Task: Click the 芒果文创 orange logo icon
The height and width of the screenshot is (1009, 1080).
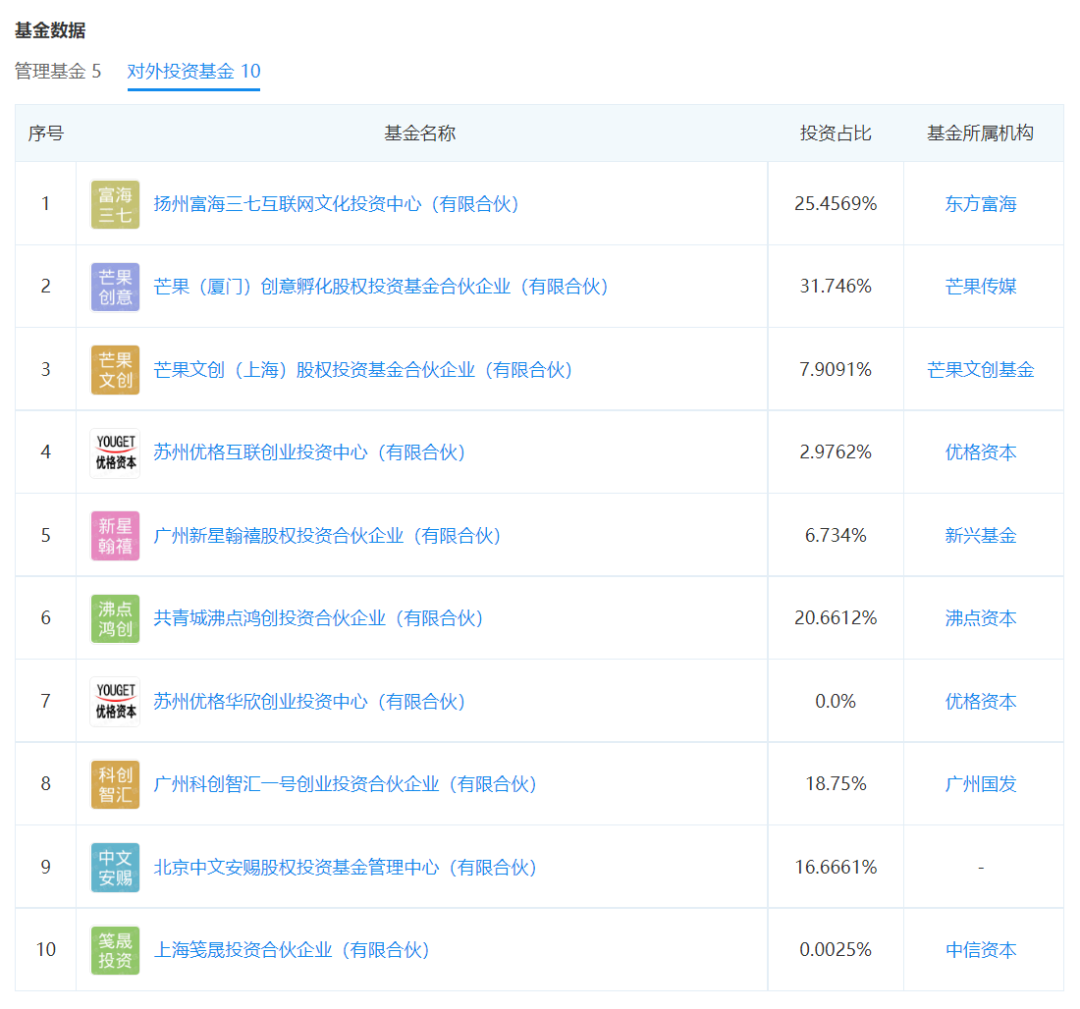Action: coord(115,370)
